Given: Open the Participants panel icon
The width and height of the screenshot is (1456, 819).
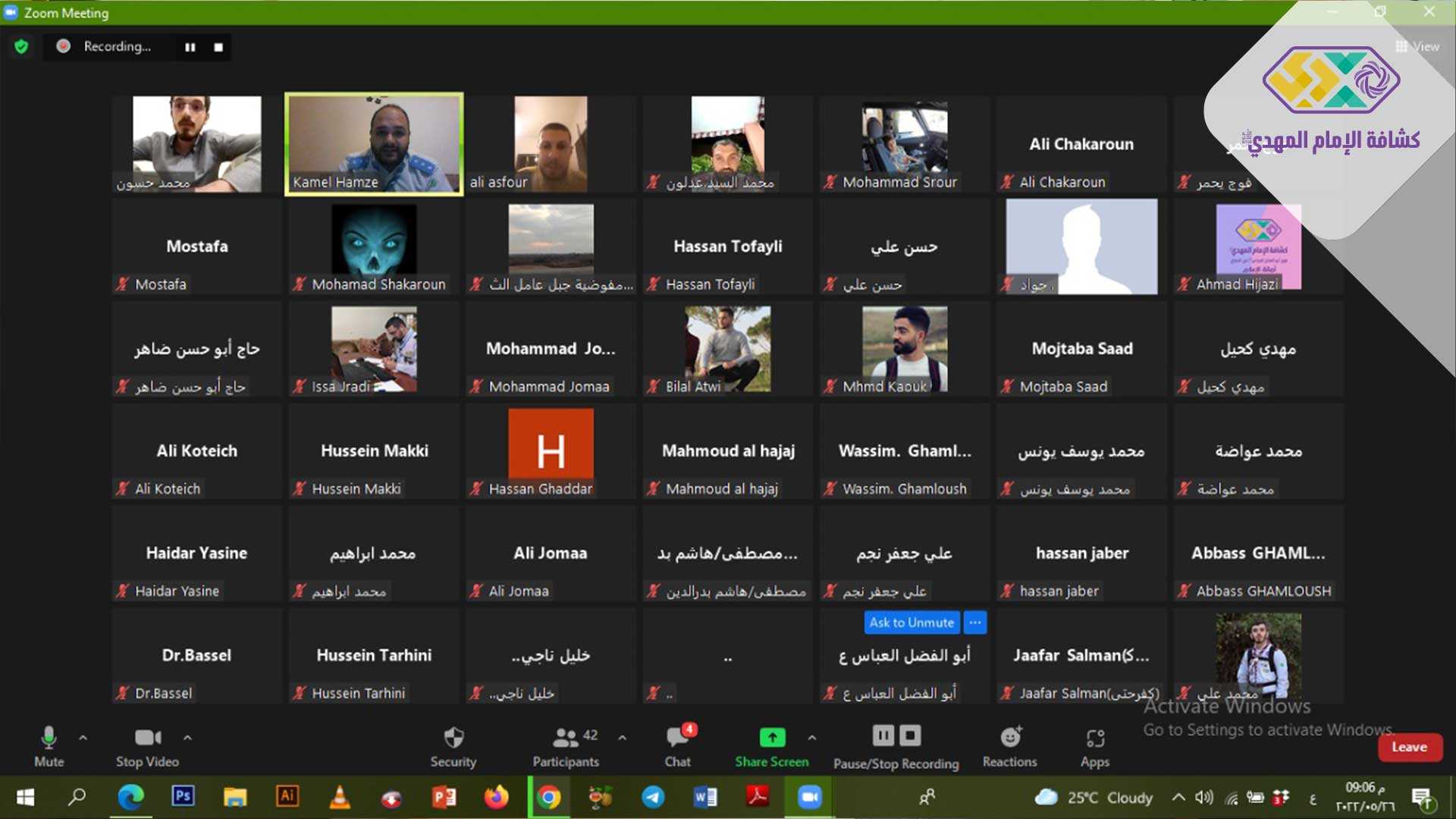Looking at the screenshot, I should coord(566,738).
